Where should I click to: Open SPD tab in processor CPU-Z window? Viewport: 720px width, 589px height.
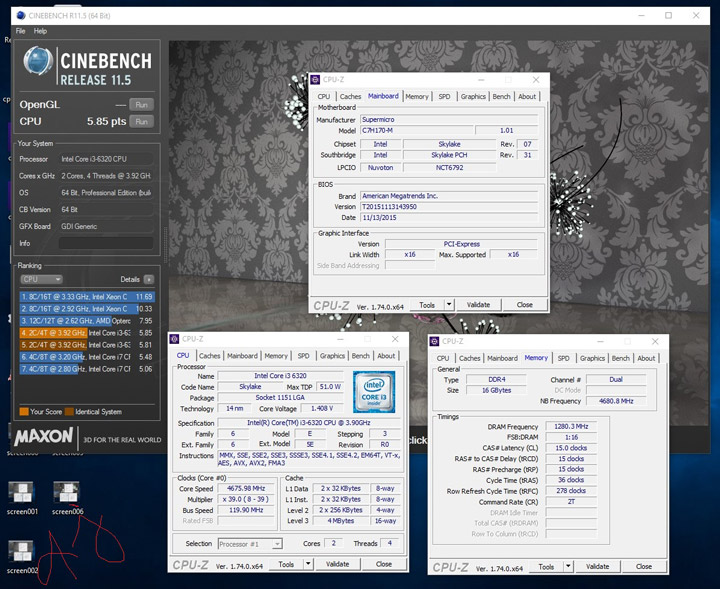(304, 356)
